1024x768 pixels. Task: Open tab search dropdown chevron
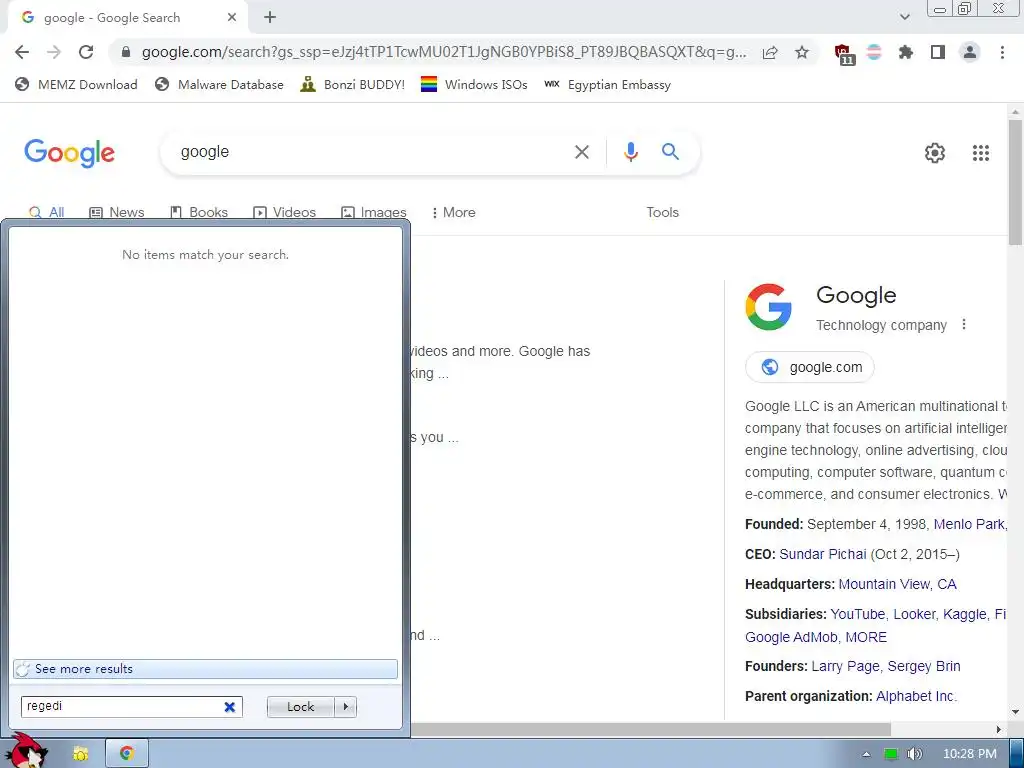904,17
